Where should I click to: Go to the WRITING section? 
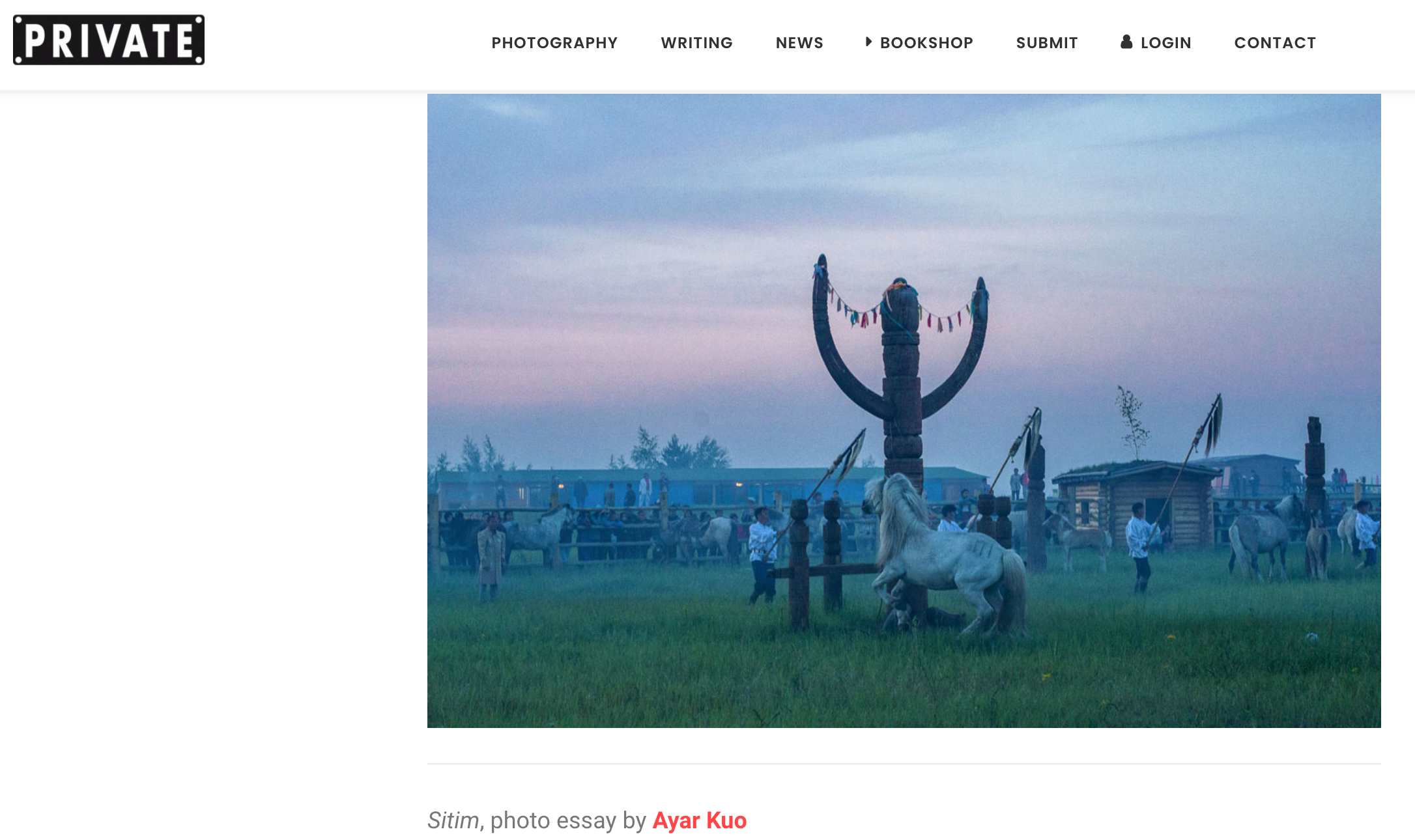click(696, 43)
